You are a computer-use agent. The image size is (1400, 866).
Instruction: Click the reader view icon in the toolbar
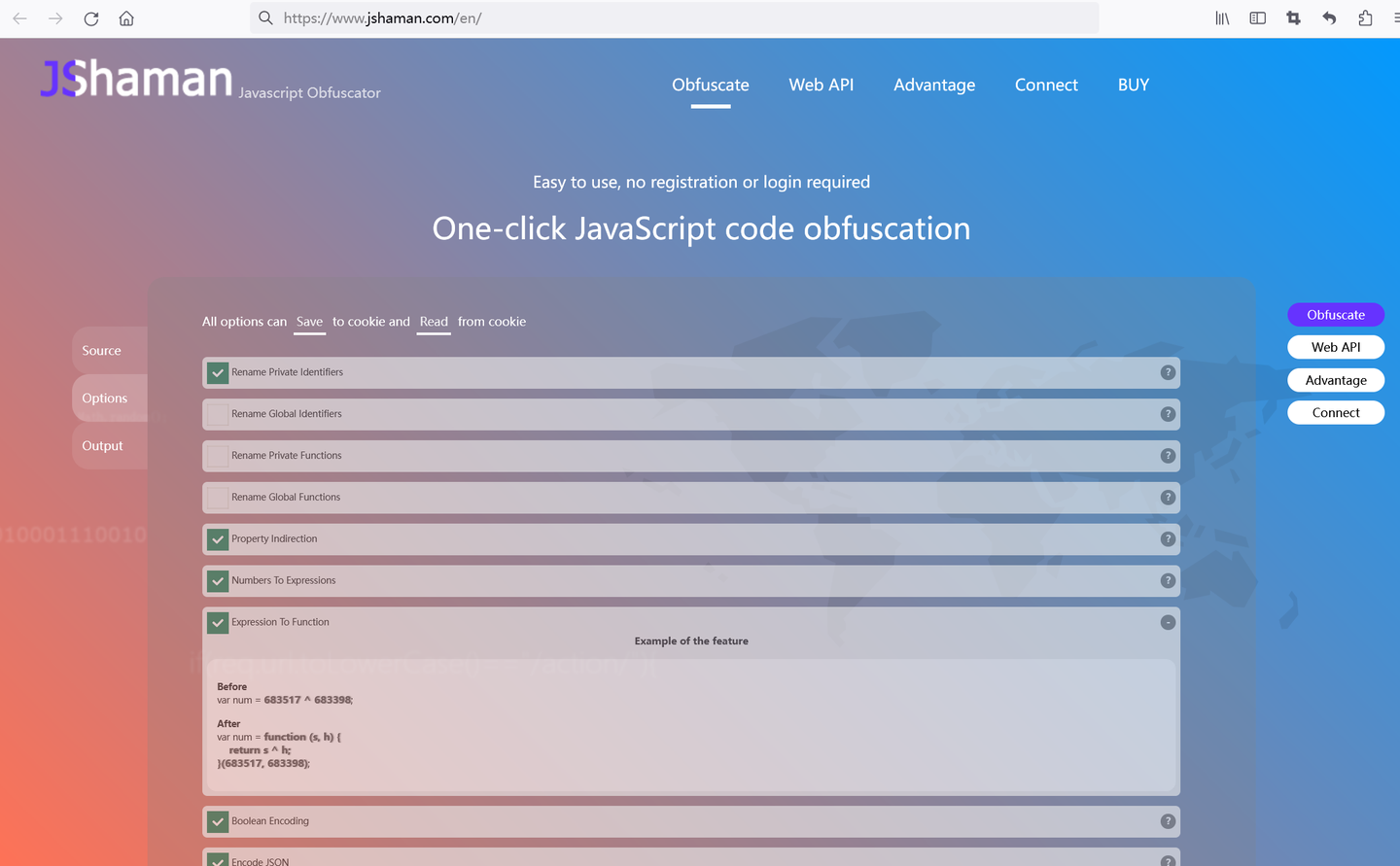pyautogui.click(x=1257, y=17)
